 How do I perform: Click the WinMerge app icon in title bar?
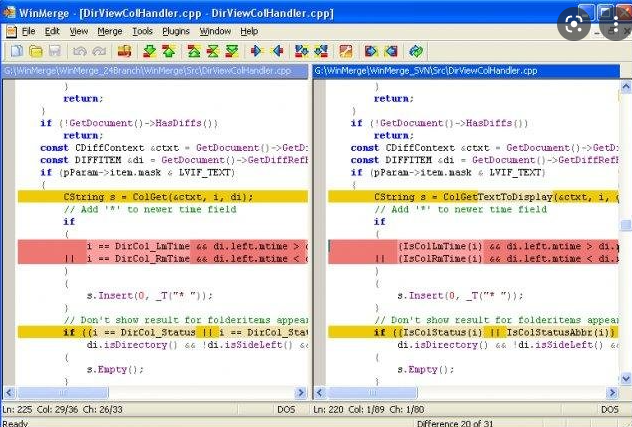coord(8,12)
